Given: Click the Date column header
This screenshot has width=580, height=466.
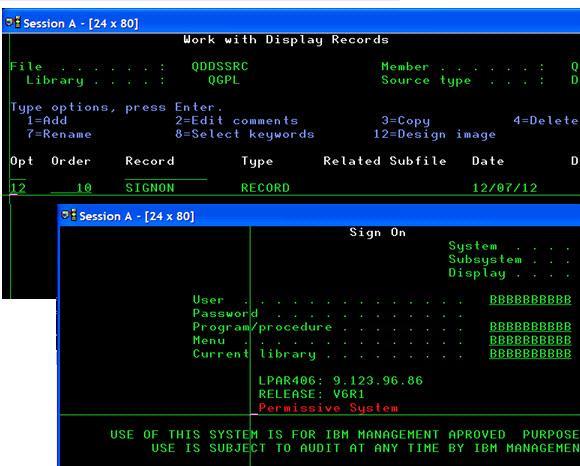Looking at the screenshot, I should (488, 161).
